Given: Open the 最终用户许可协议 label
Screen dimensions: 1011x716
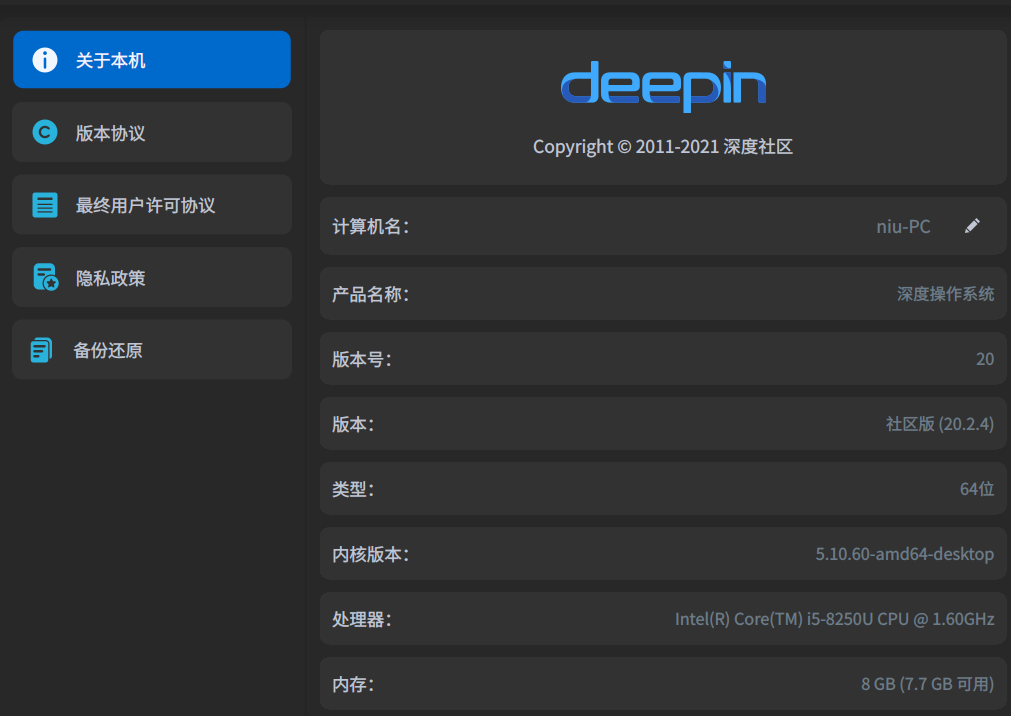Looking at the screenshot, I should pos(145,206).
